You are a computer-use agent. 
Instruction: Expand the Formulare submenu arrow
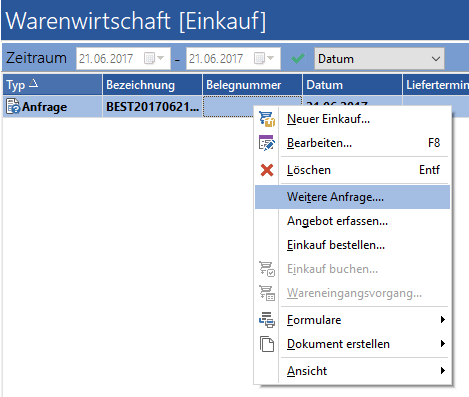(443, 320)
